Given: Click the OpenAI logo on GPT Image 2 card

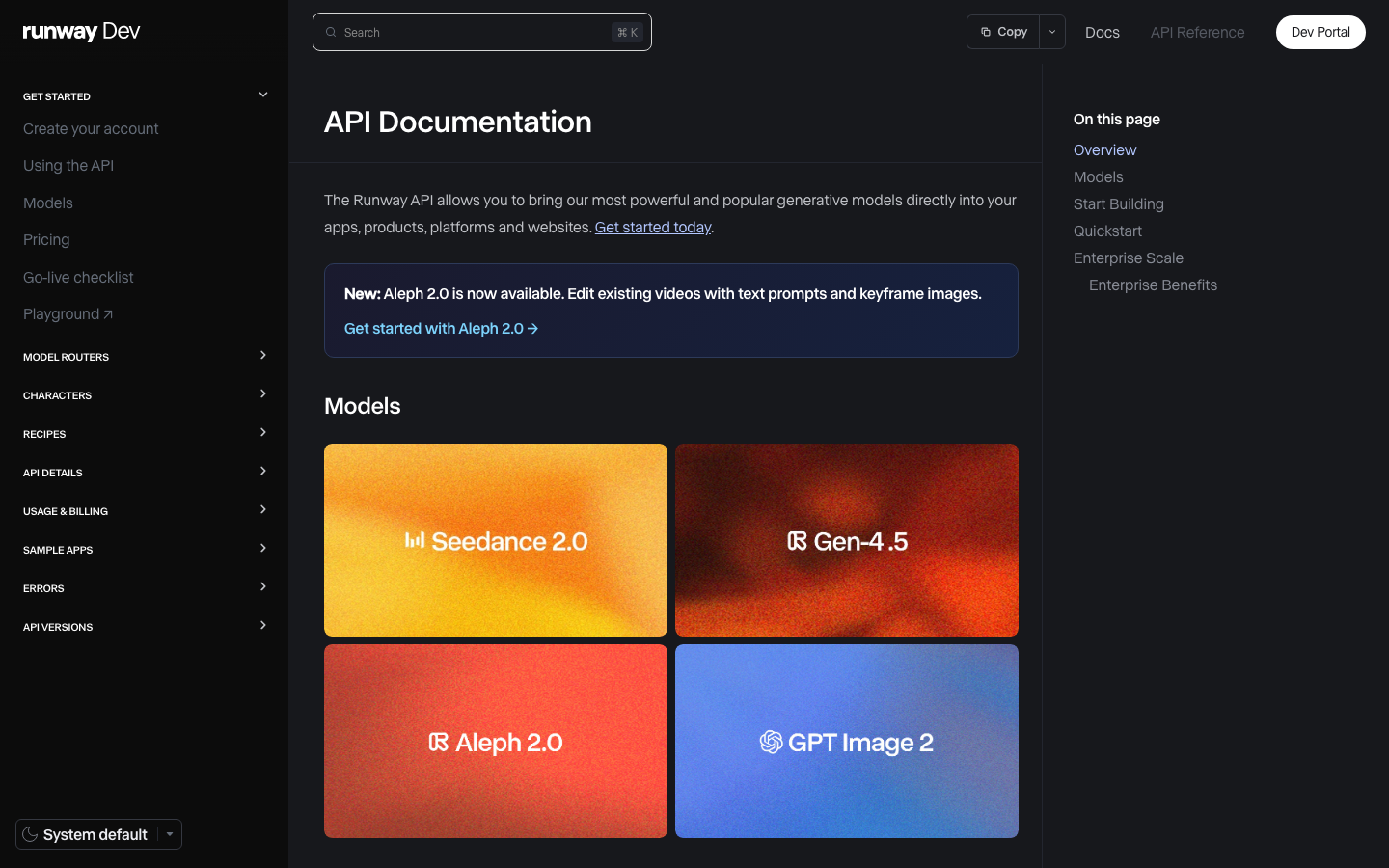Looking at the screenshot, I should (771, 742).
